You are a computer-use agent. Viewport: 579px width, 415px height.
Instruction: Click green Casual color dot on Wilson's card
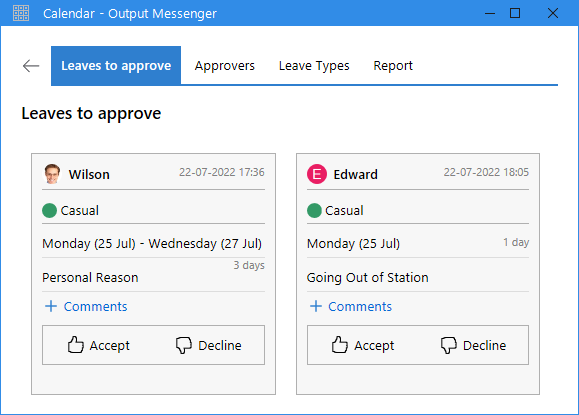tap(49, 210)
